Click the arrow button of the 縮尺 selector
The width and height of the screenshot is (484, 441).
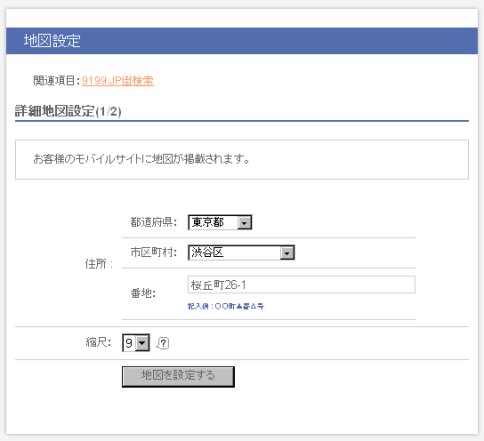point(142,343)
